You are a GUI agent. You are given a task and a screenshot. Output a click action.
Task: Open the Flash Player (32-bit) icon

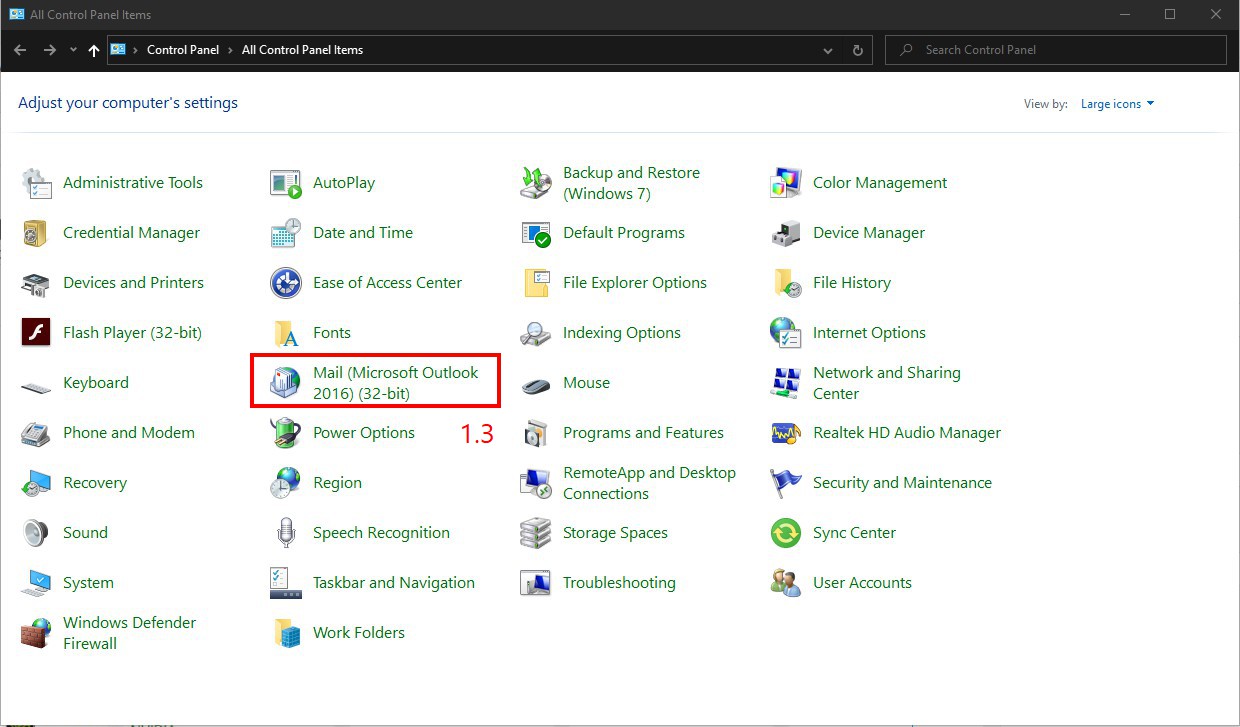point(36,333)
